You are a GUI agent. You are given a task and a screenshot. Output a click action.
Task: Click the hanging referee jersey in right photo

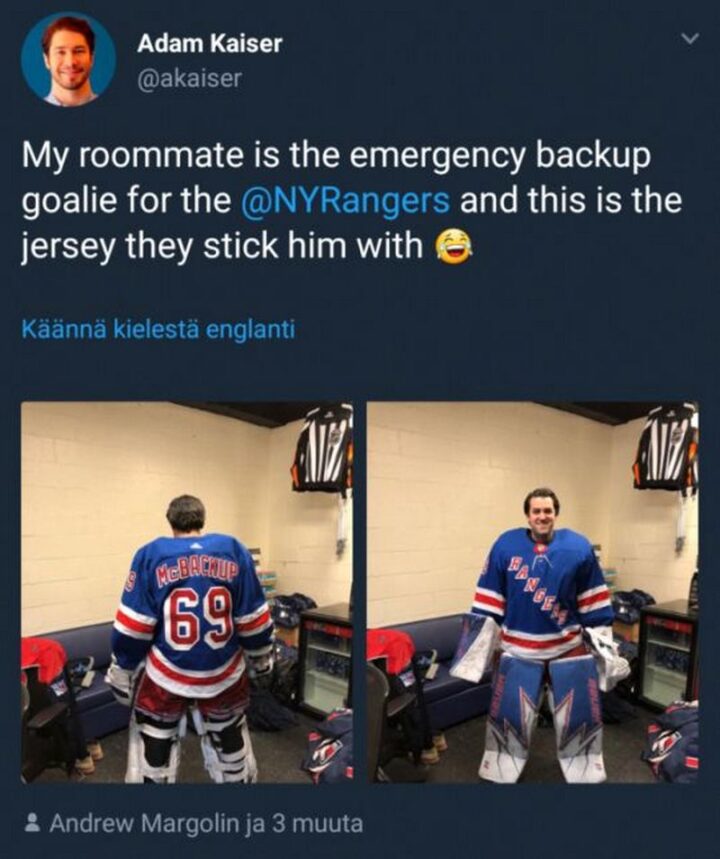[666, 448]
